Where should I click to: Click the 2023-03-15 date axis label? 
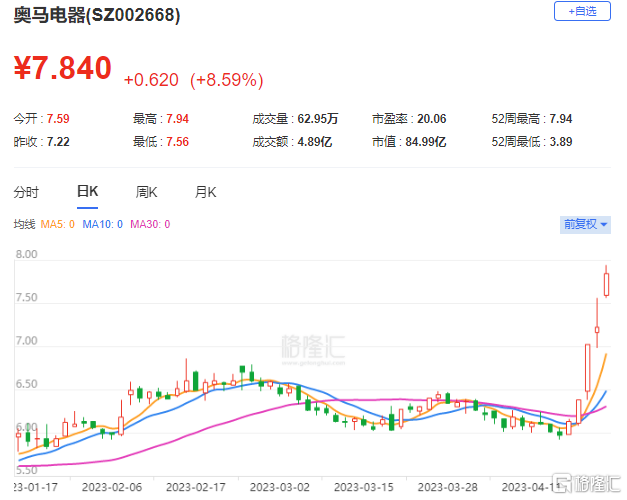364,487
